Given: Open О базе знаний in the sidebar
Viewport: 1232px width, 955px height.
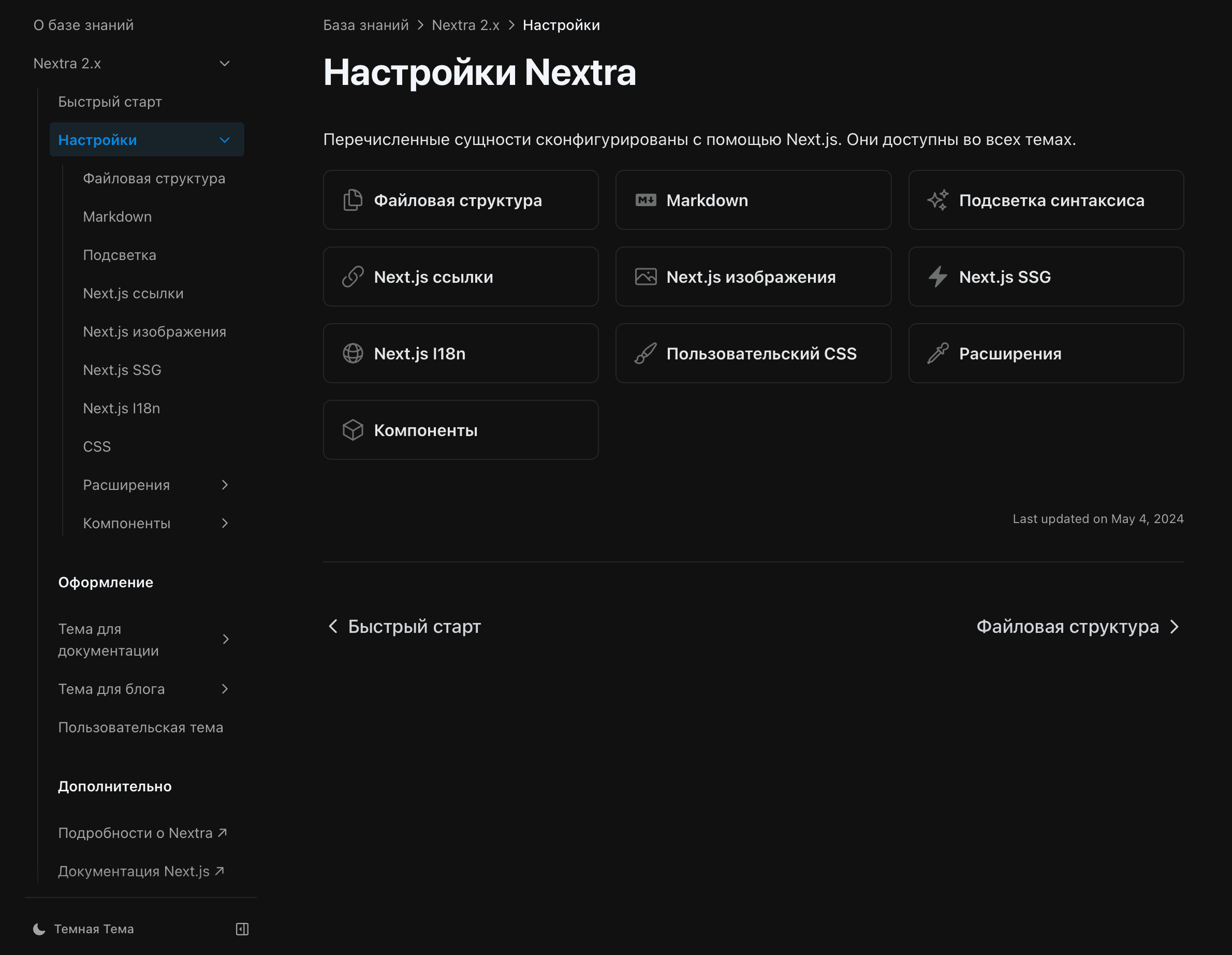Looking at the screenshot, I should [83, 25].
